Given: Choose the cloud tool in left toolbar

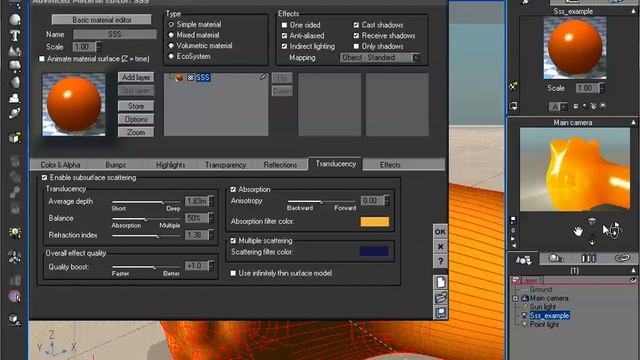Looking at the screenshot, I should click(x=15, y=98).
